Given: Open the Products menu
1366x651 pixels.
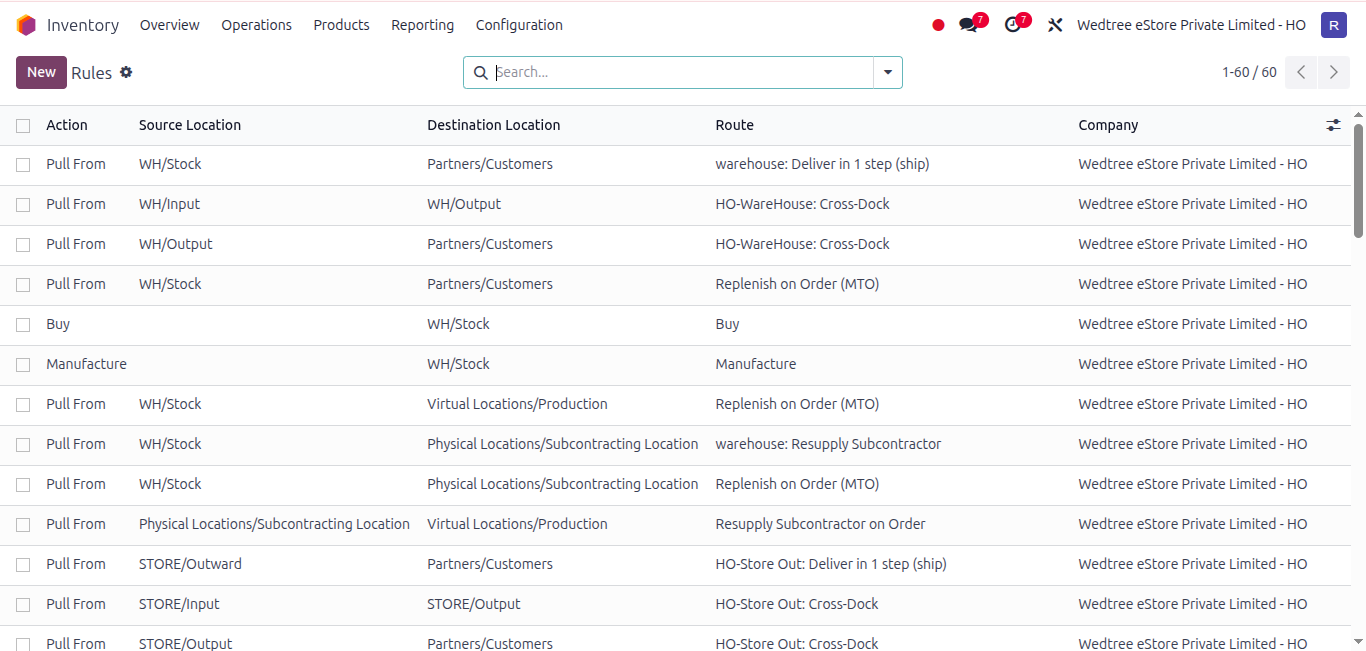Looking at the screenshot, I should 342,25.
